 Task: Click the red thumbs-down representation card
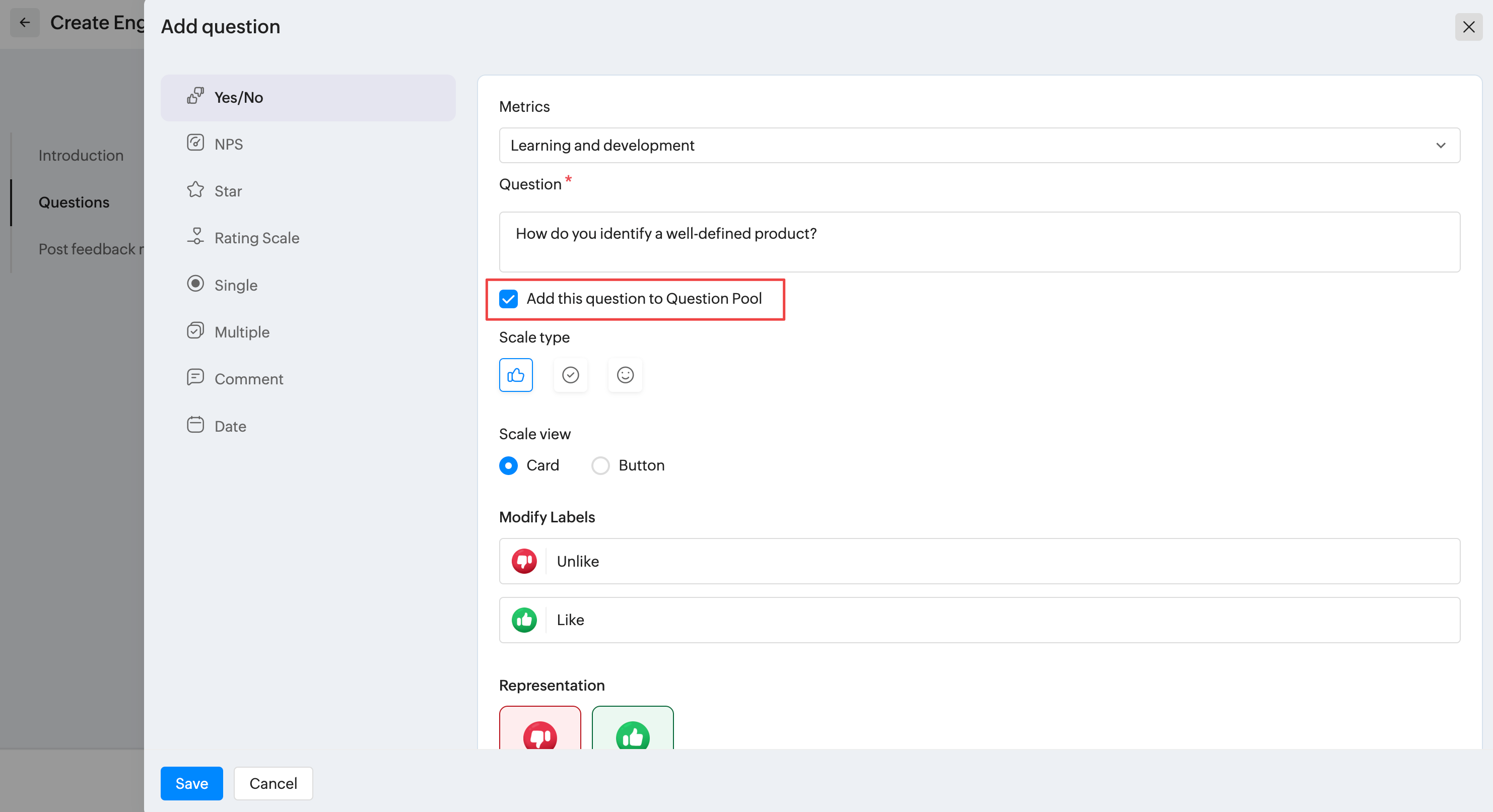(539, 728)
